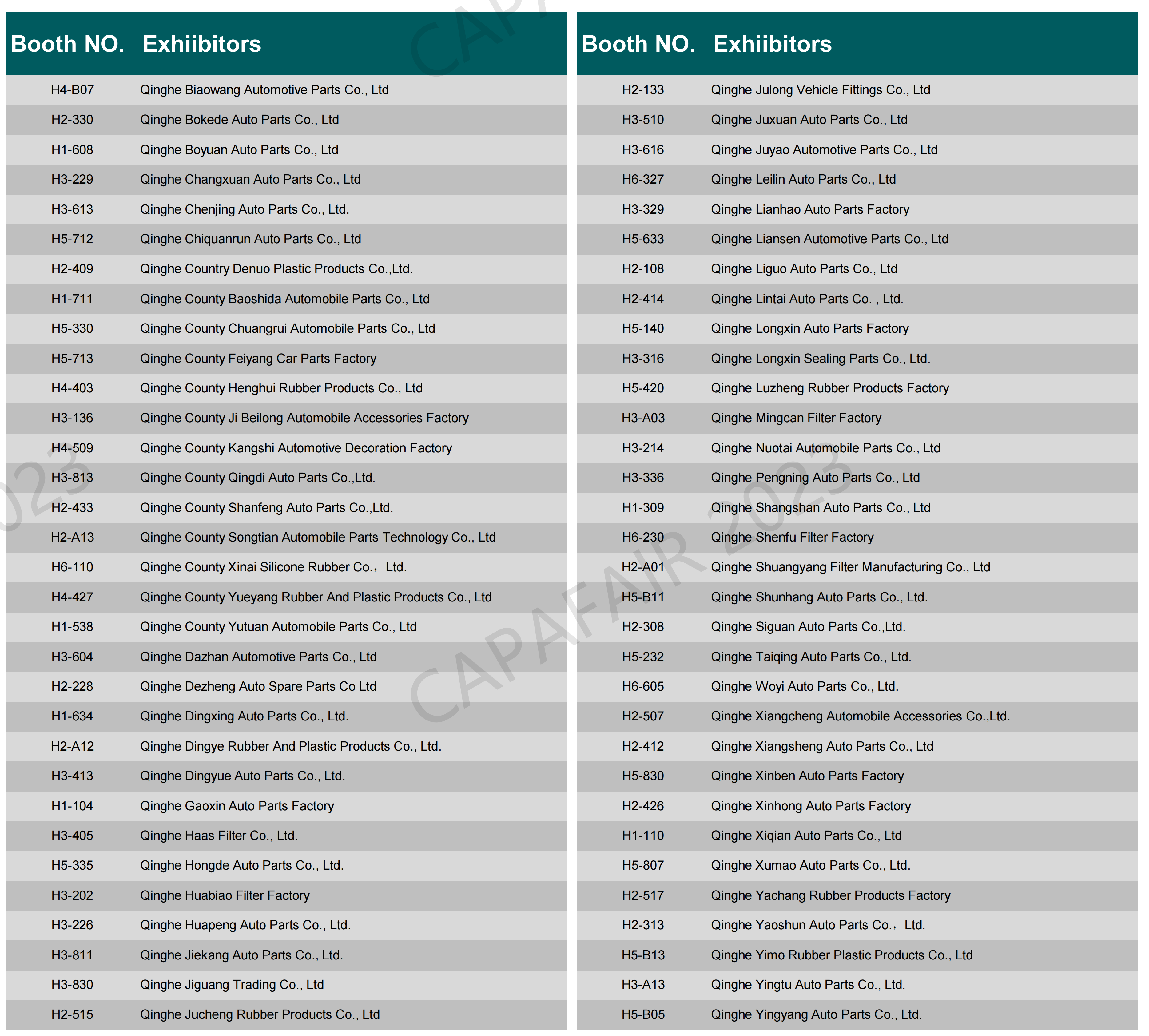Select booth H5-712

click(72, 239)
